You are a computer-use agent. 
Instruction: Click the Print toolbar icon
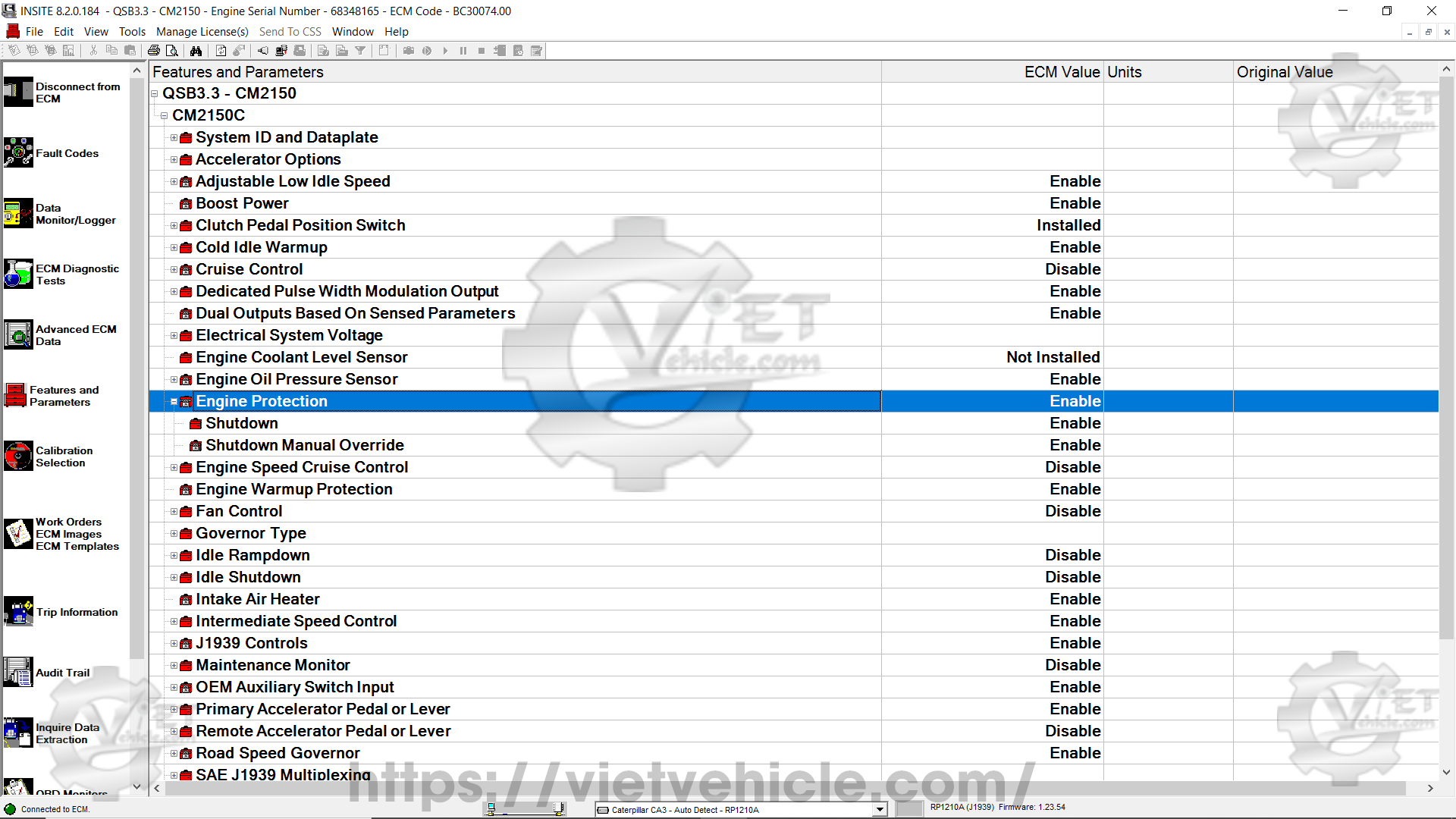(154, 51)
